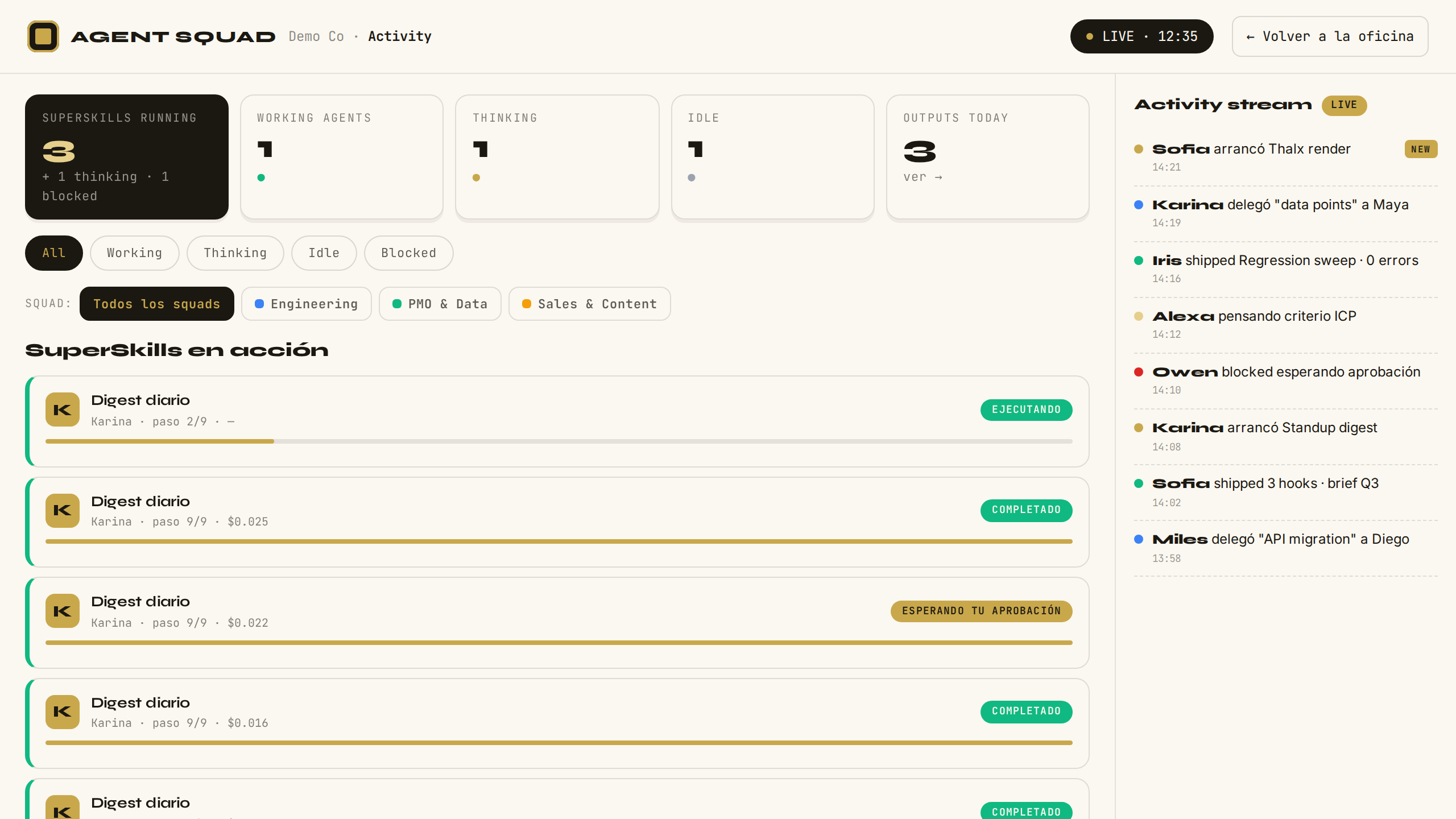Viewport: 1456px width, 819px height.
Task: Click the 14:21 timestamp in the stream
Action: point(1167,167)
